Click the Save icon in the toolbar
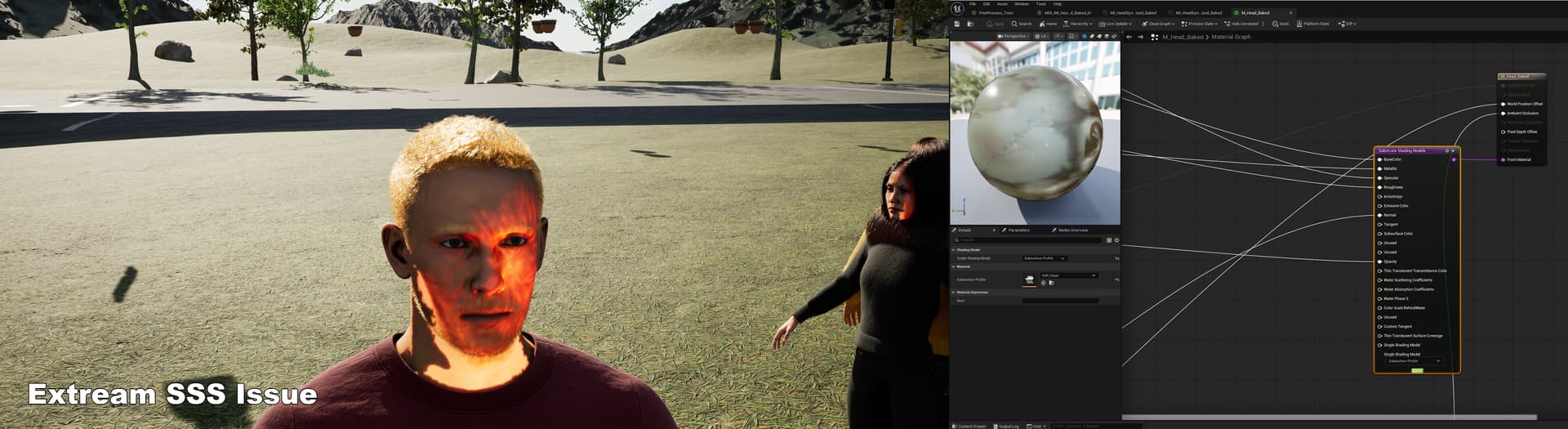Viewport: 1568px width, 429px height. 956,24
